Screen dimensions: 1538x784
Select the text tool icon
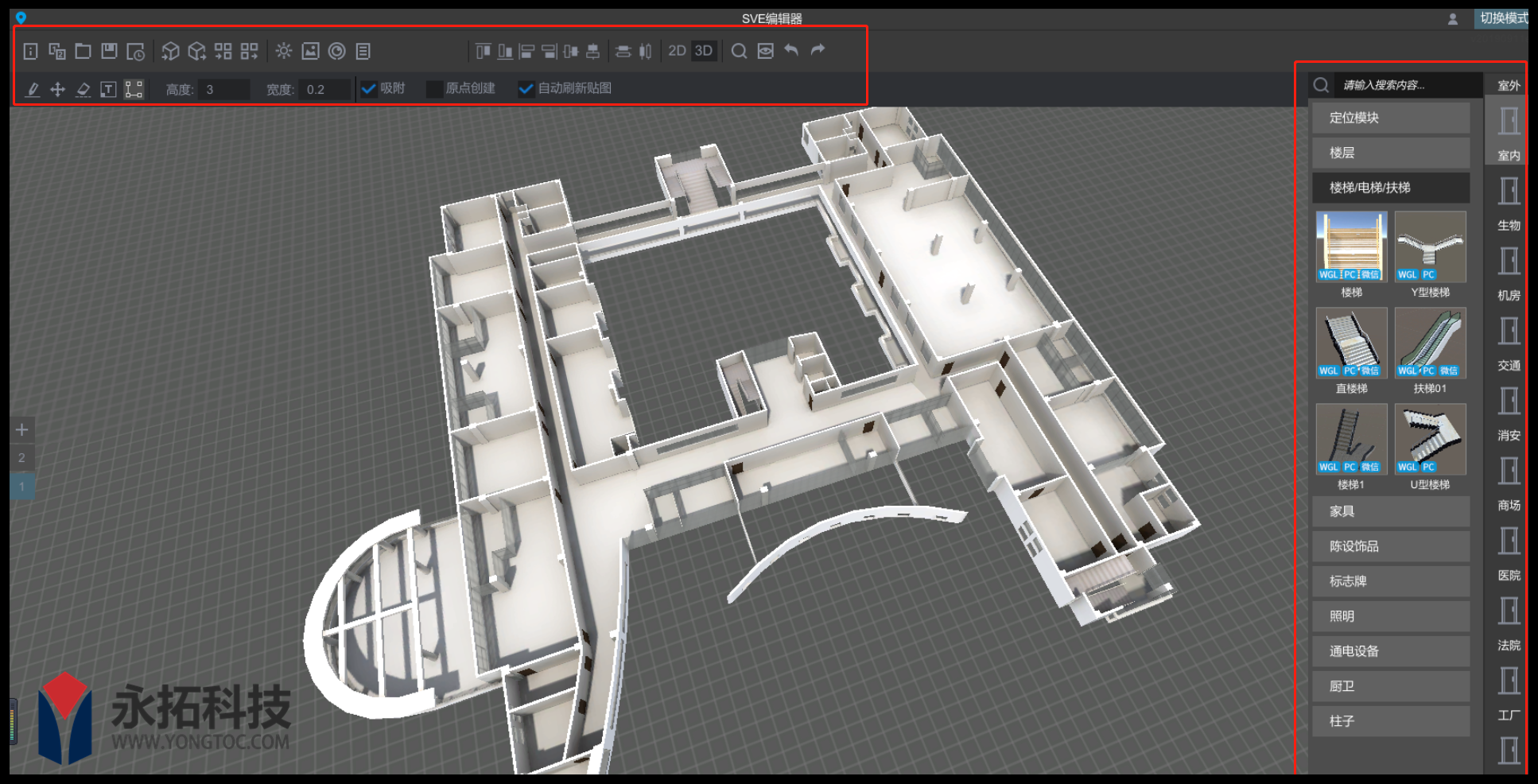108,89
